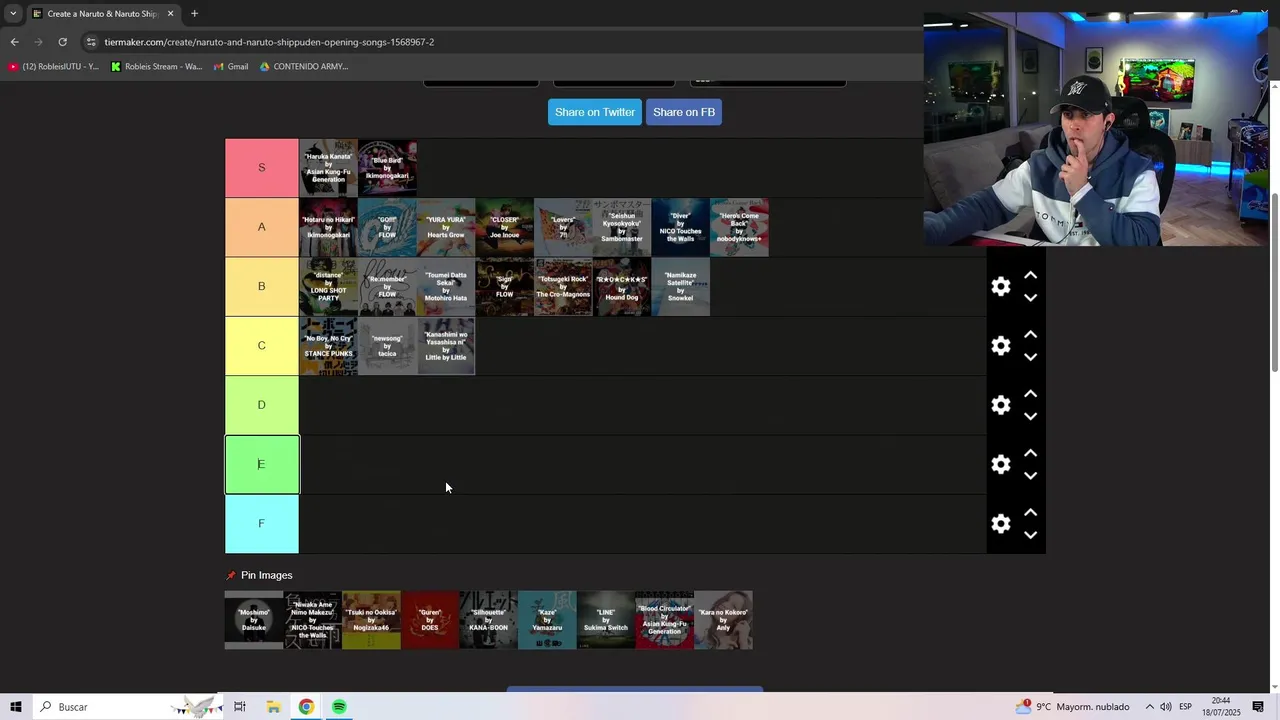
Task: Select No Boy, No Cry thumbnail
Action: coord(328,346)
